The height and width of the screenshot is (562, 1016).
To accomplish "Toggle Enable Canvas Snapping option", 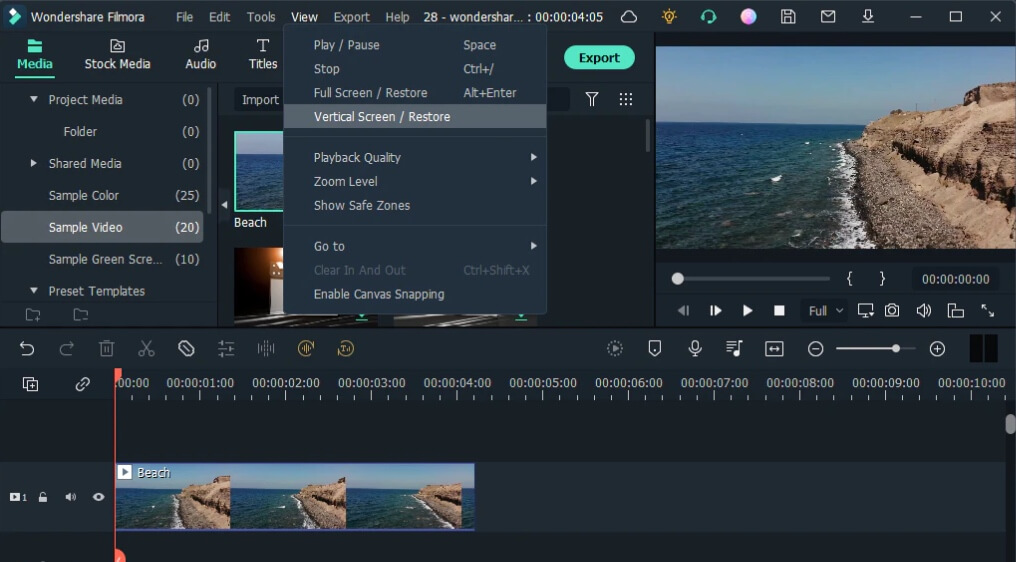I will click(415, 294).
